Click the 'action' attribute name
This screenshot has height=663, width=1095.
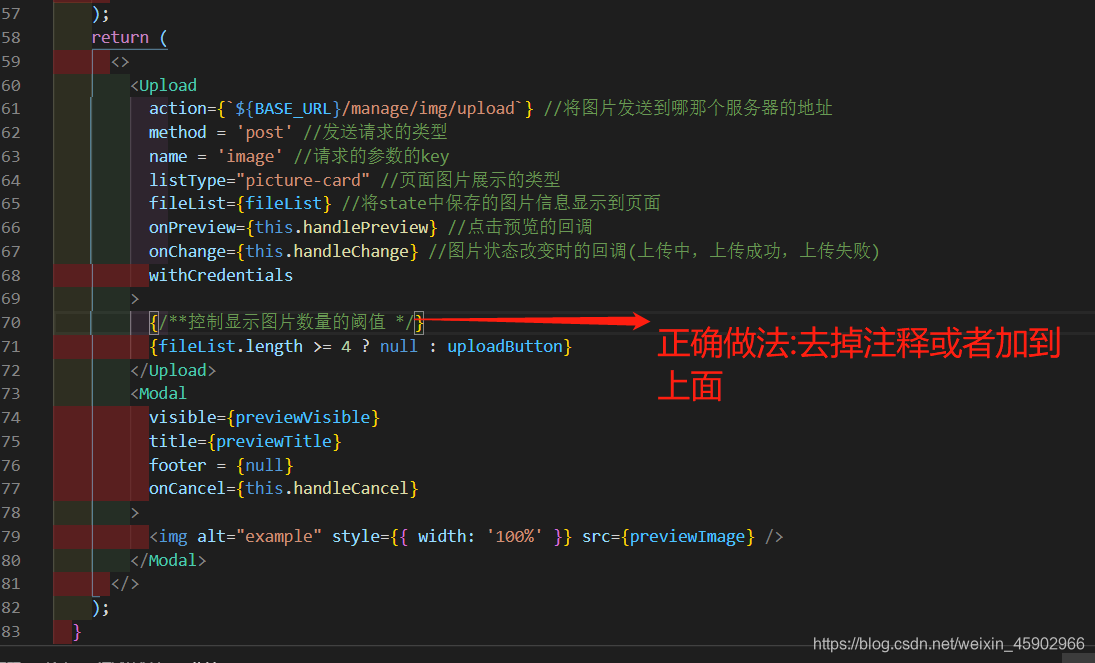[177, 109]
